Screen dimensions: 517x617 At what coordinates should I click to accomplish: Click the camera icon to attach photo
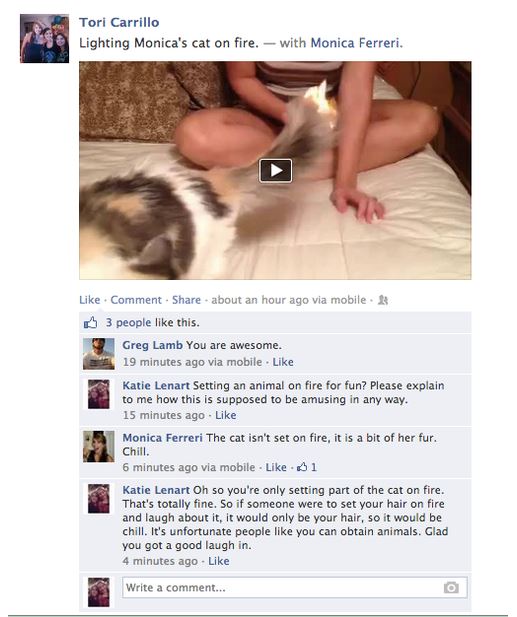(x=451, y=587)
